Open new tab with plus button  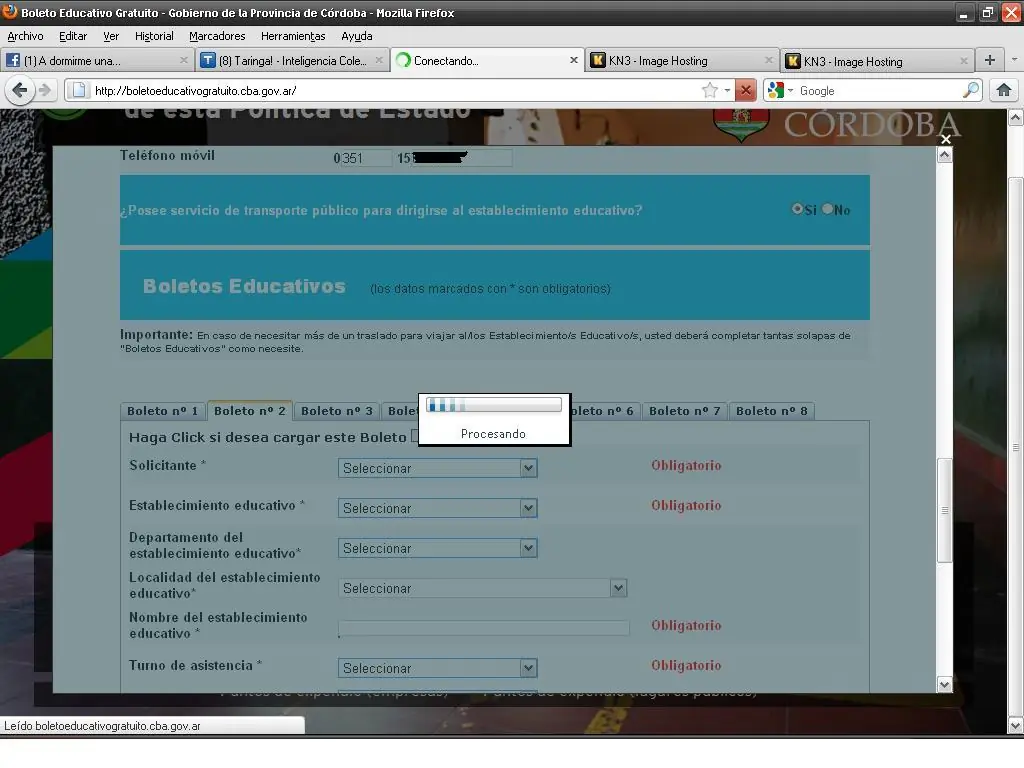(990, 60)
